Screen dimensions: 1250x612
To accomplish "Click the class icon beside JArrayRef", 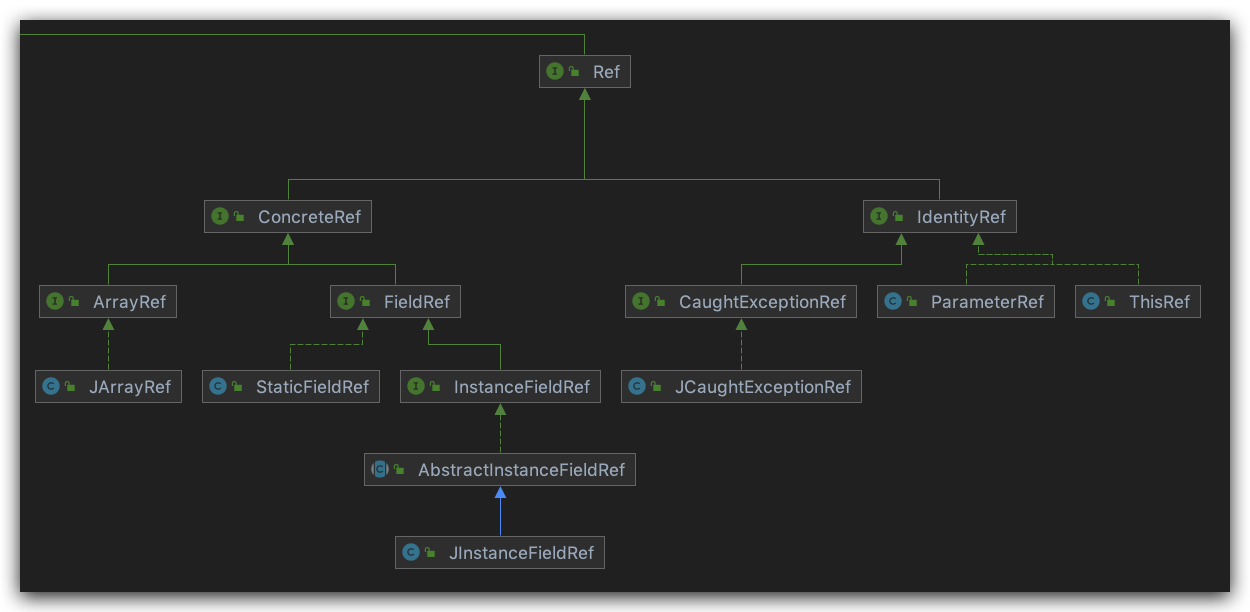I will (51, 387).
